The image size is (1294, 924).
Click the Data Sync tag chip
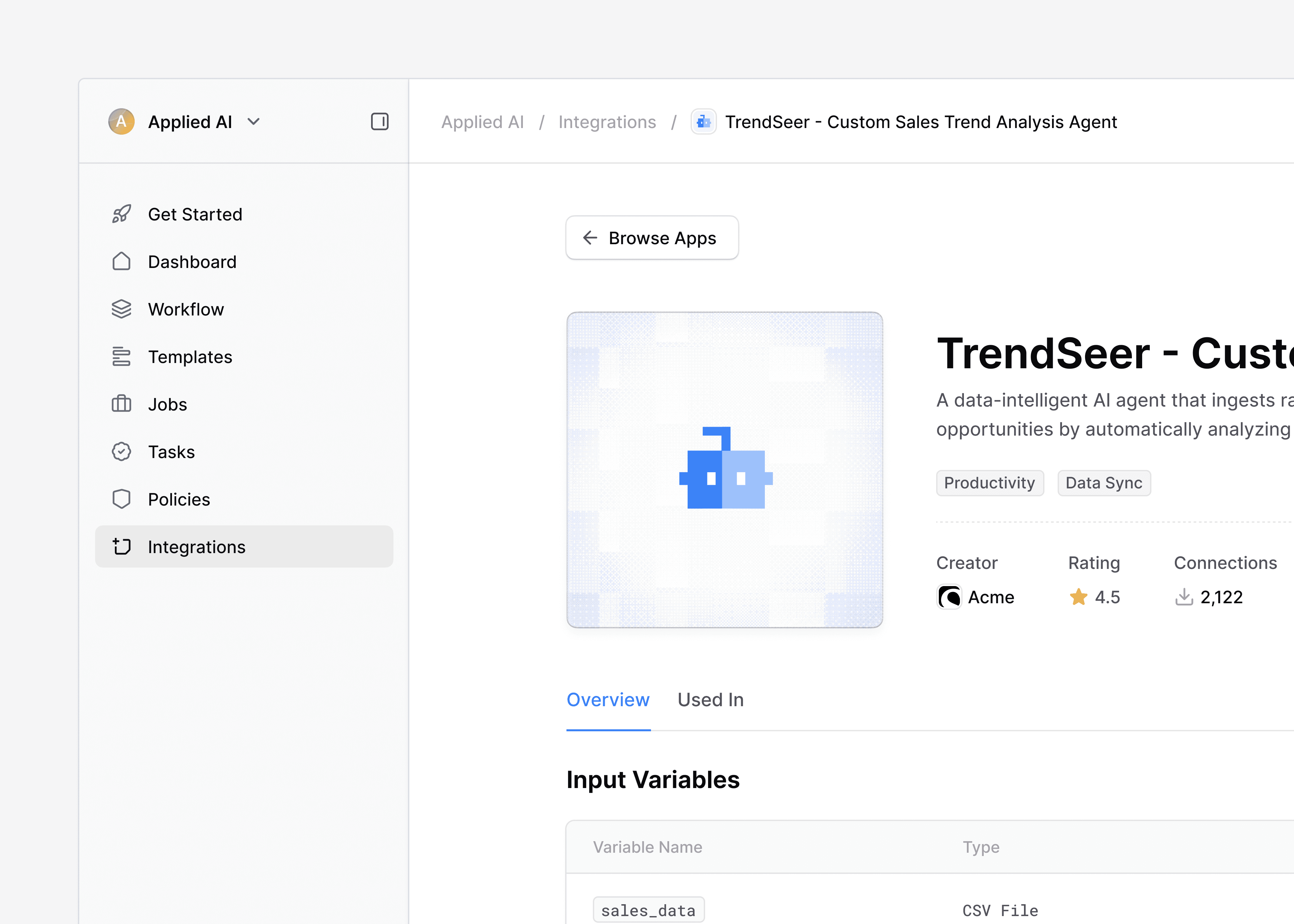click(1104, 483)
